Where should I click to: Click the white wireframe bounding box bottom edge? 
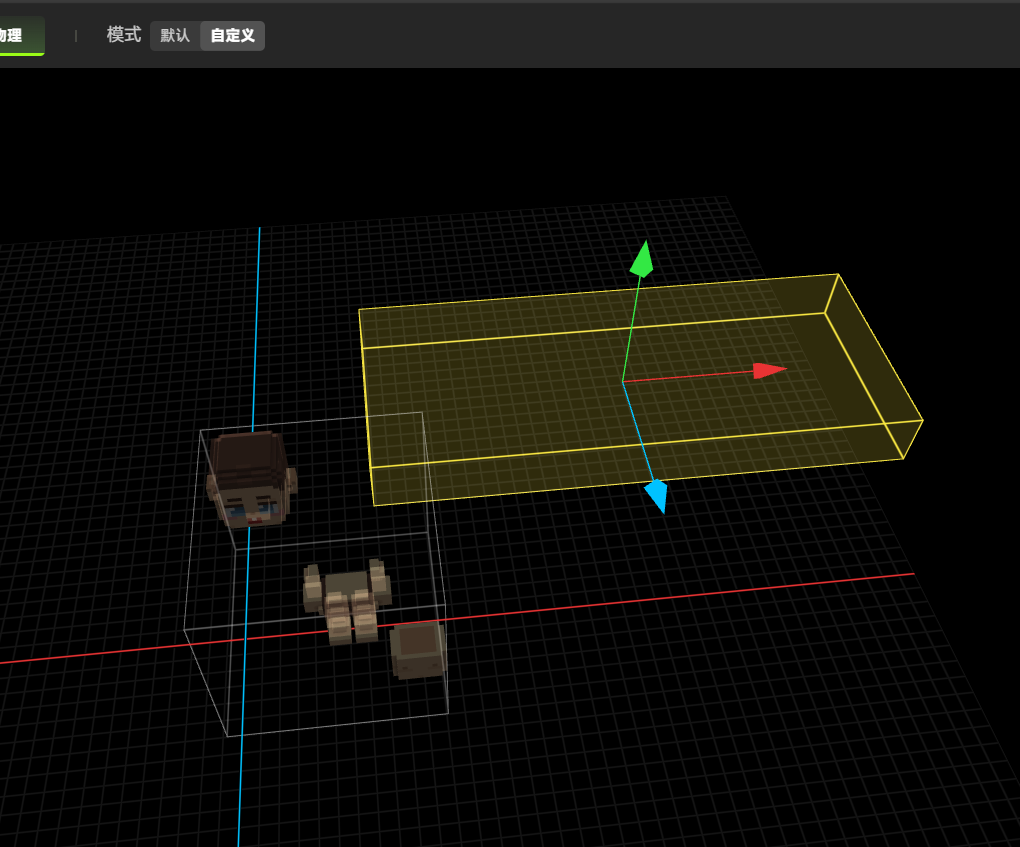pyautogui.click(x=338, y=725)
